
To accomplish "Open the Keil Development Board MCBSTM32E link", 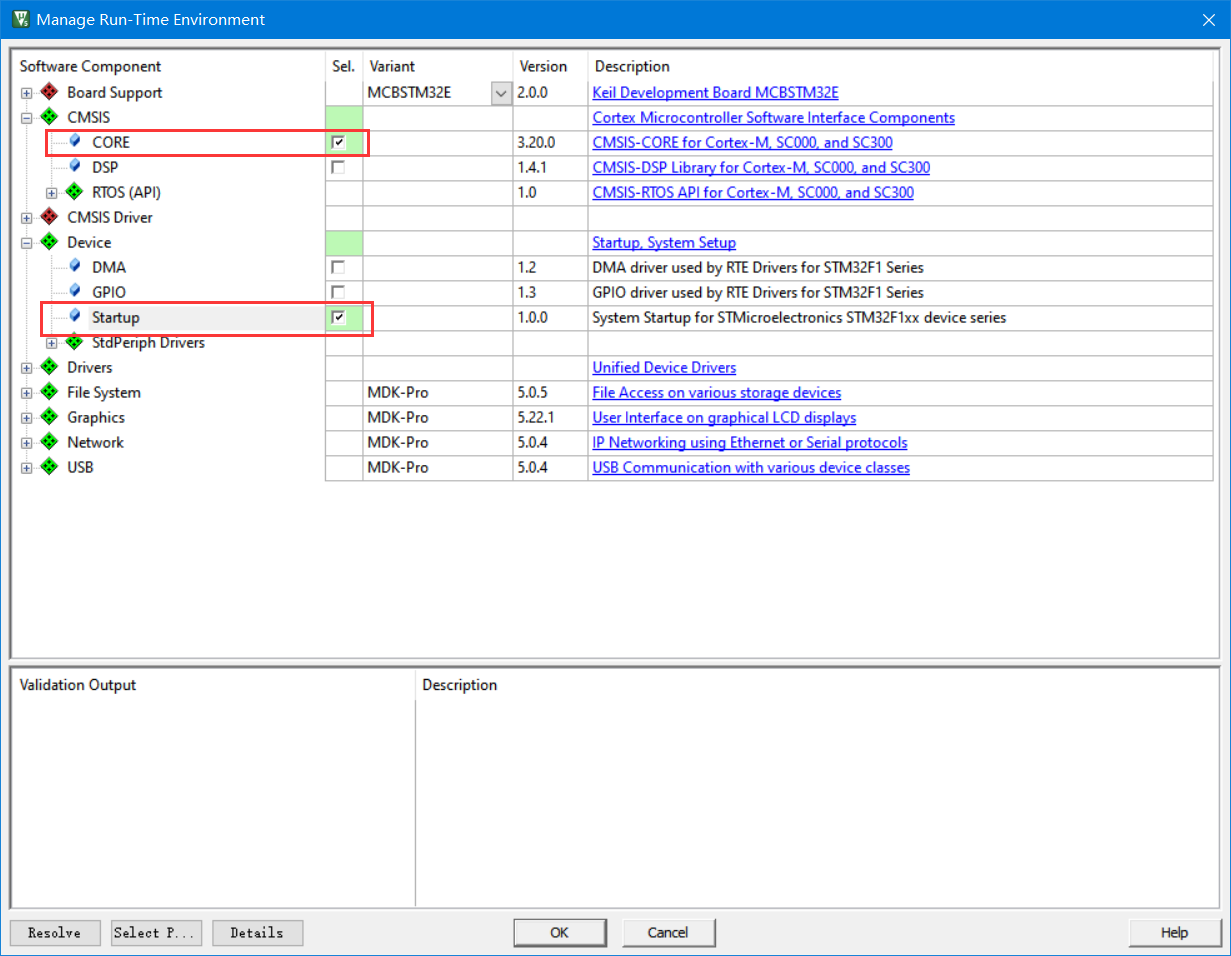I will 716,92.
